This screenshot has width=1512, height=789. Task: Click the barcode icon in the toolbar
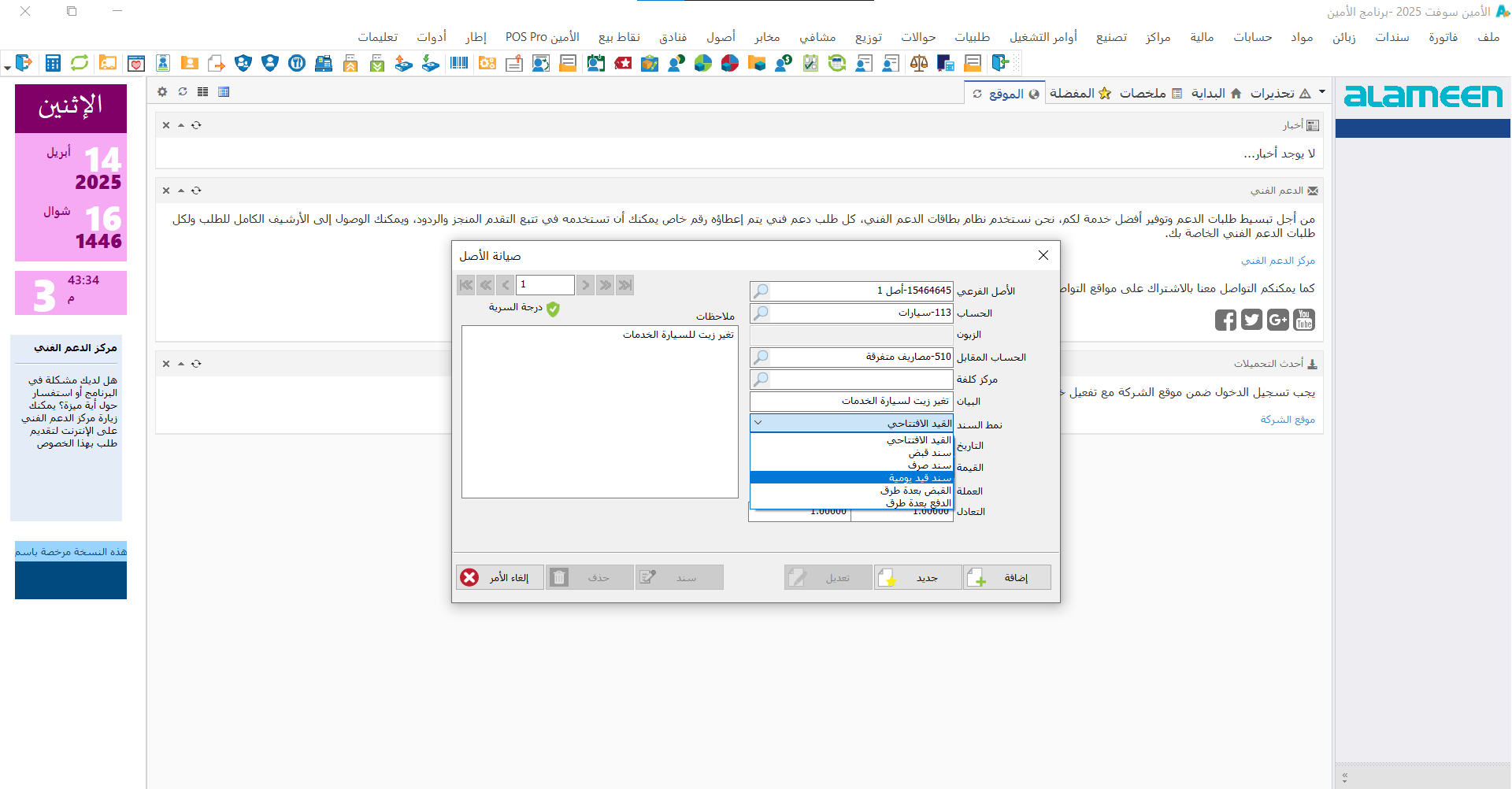tap(459, 64)
